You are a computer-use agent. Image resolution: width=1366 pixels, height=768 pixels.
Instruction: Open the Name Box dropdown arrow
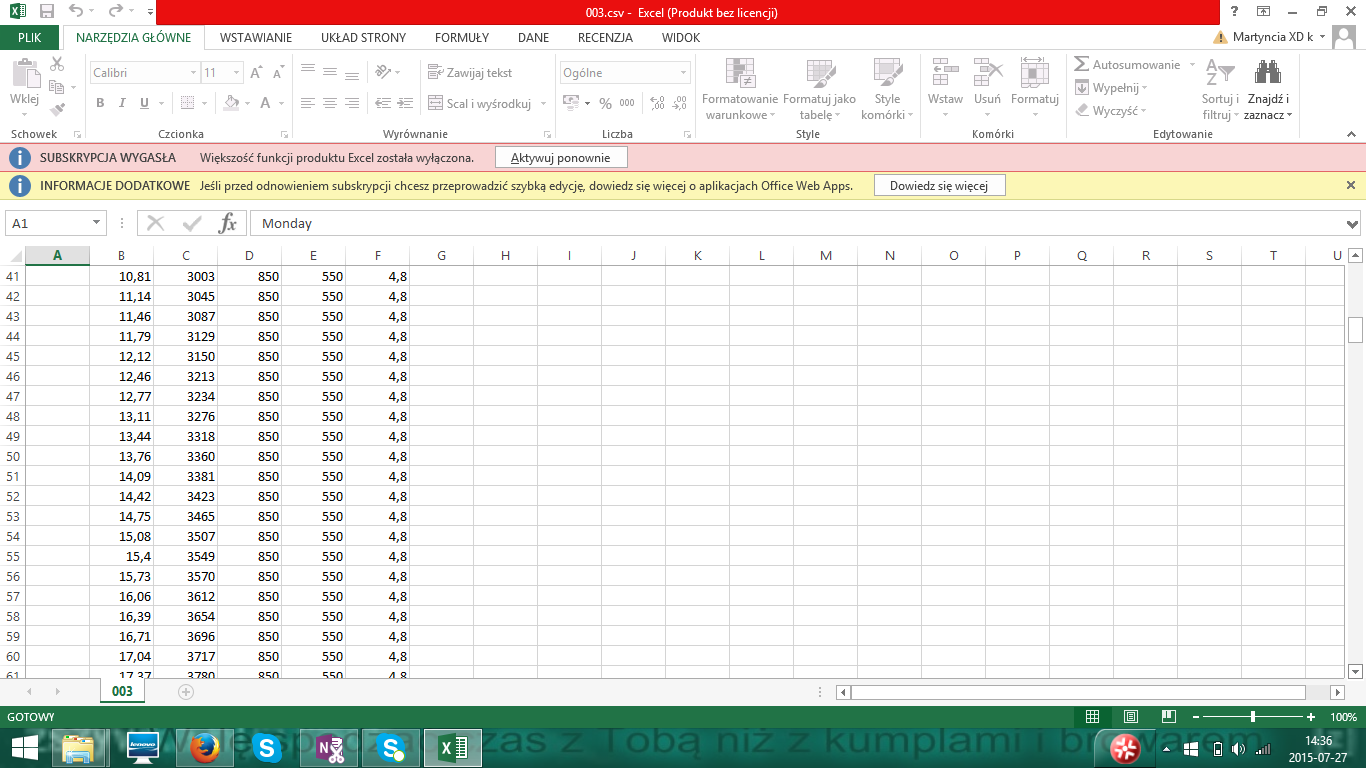coord(96,223)
